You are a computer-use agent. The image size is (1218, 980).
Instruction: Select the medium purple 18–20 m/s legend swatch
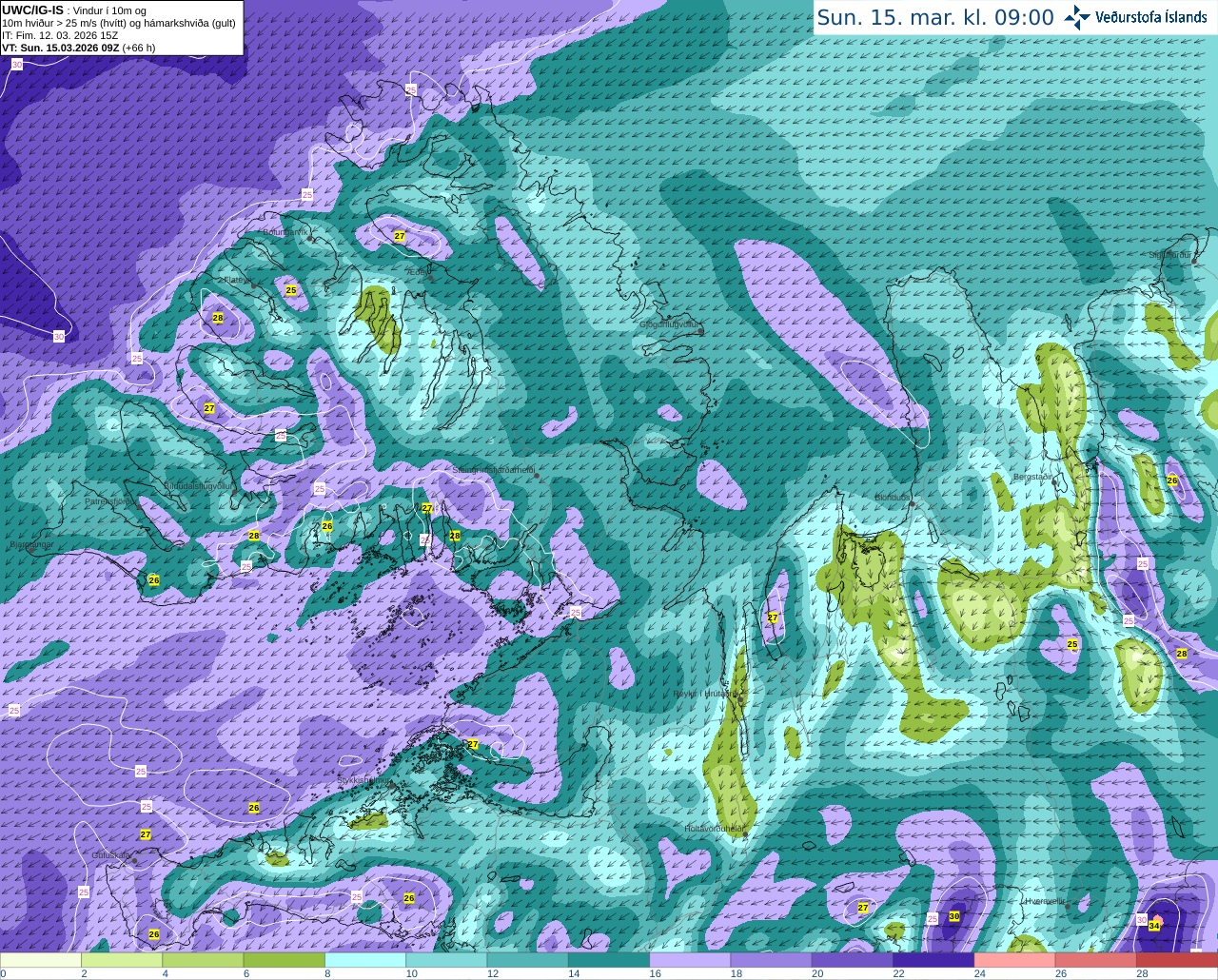point(772,960)
